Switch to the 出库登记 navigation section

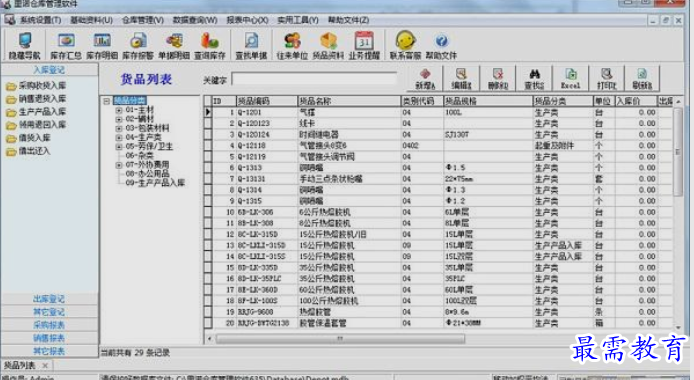[x=49, y=299]
